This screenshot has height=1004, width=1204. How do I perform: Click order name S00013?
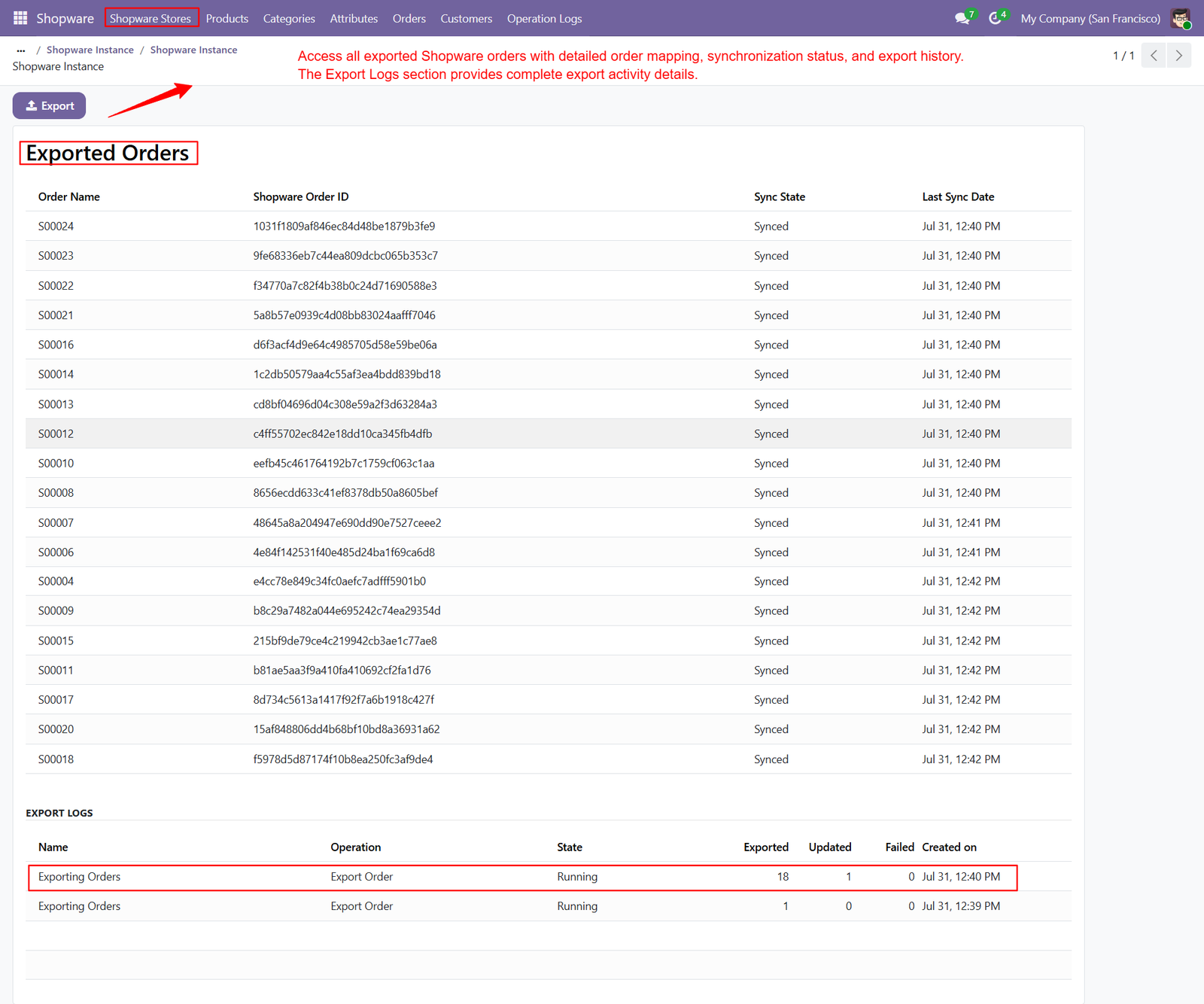[x=56, y=404]
